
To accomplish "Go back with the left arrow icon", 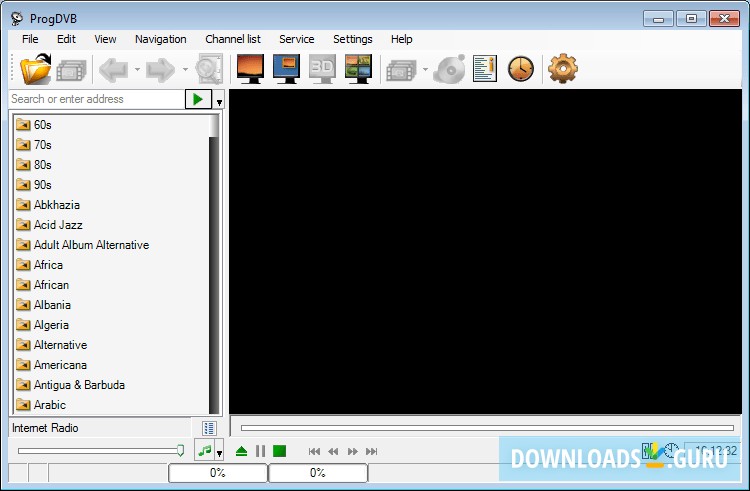I will click(x=114, y=70).
